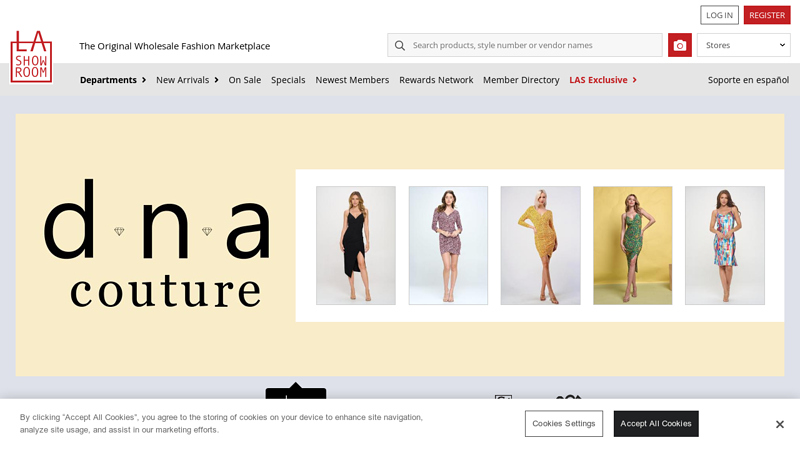Viewport: 800px width, 450px height.
Task: Expand the LAS Exclusive menu
Action: [x=603, y=80]
